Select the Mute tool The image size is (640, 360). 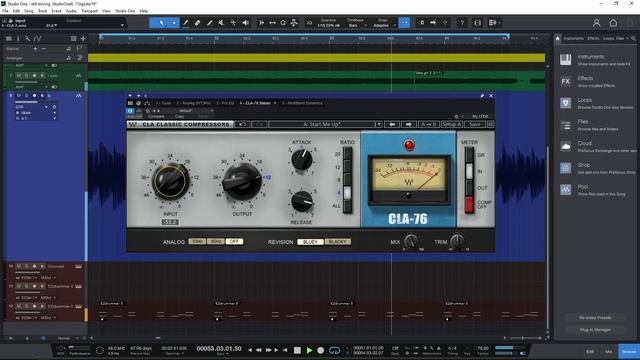tap(221, 23)
